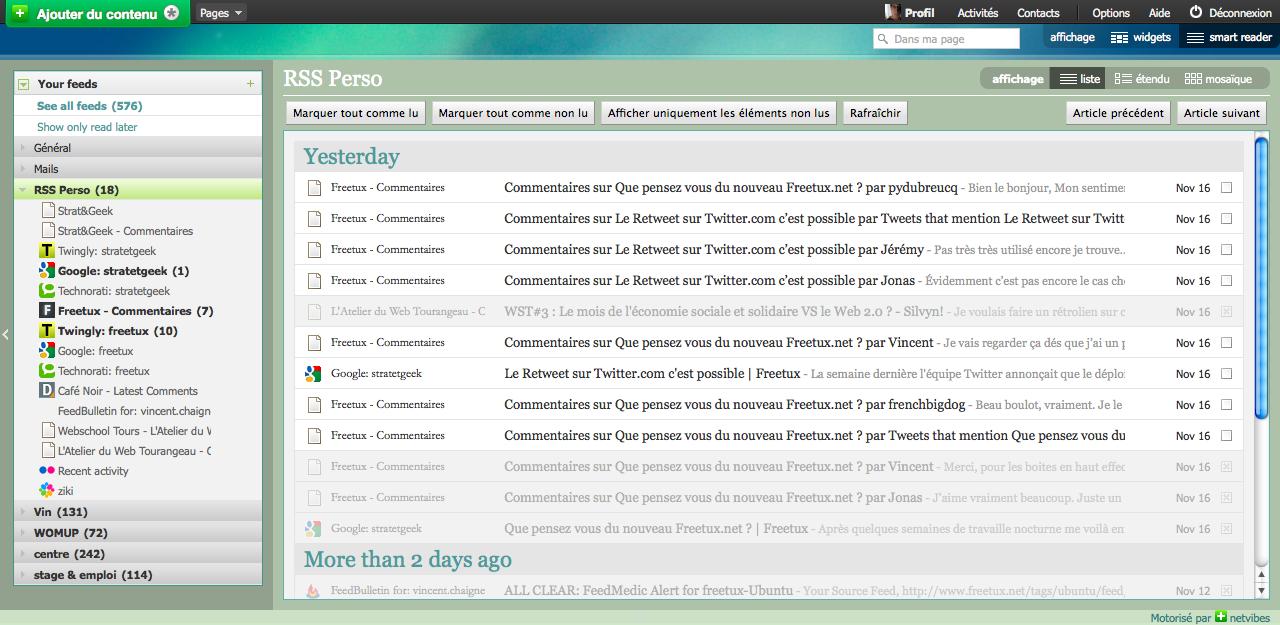Click the netvibes logo in the footer
Viewport: 1280px width, 625px height.
pos(1220,617)
